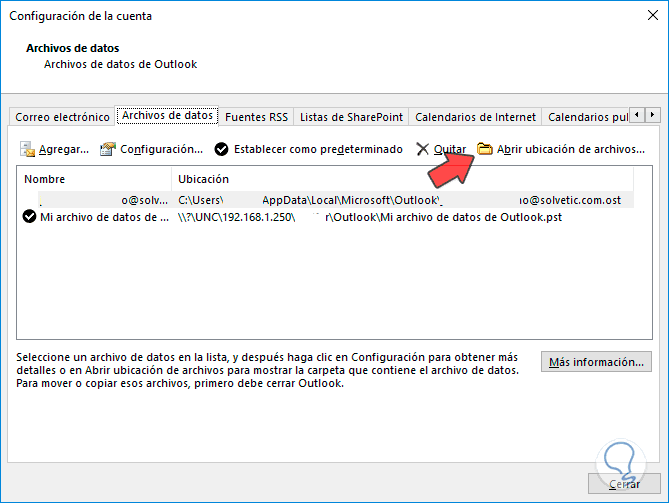Viewport: 669px width, 503px height.
Task: Choose Establecer como predeterminado
Action: (x=308, y=149)
